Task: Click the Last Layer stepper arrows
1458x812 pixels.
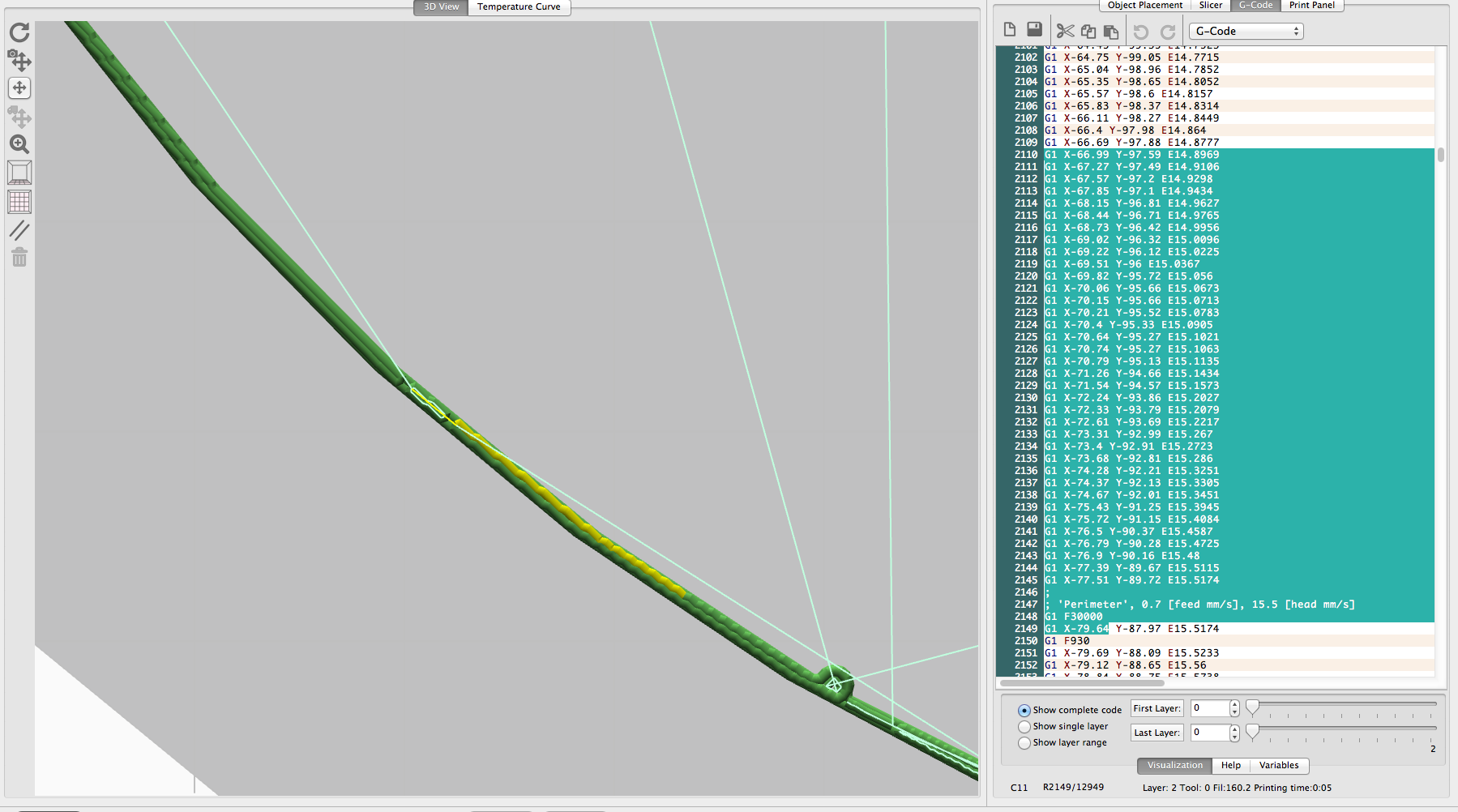Action: click(x=1234, y=733)
